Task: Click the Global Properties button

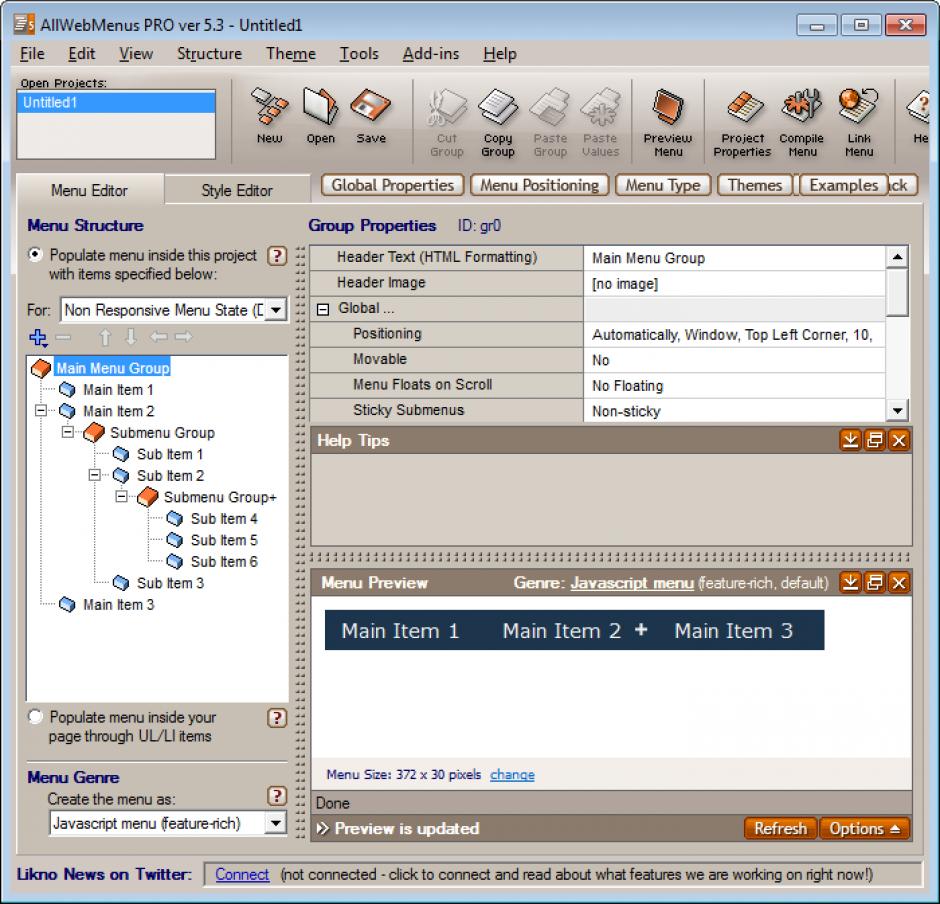Action: [x=393, y=185]
